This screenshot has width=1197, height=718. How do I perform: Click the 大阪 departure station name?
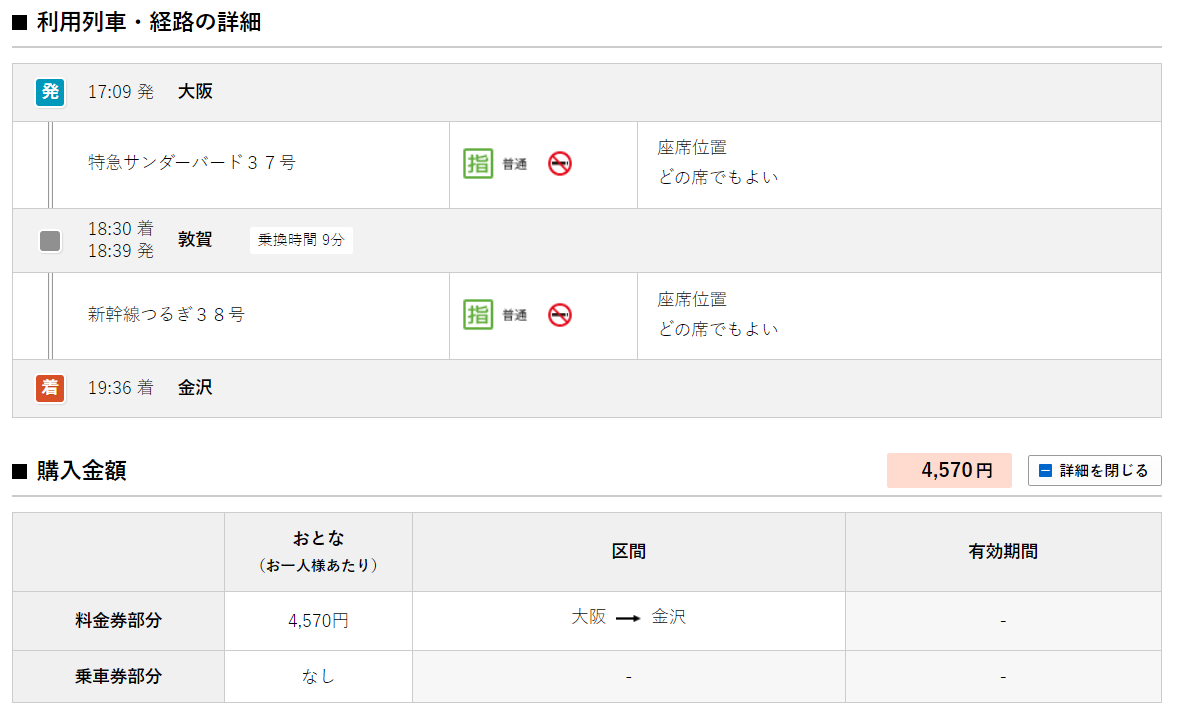point(195,92)
